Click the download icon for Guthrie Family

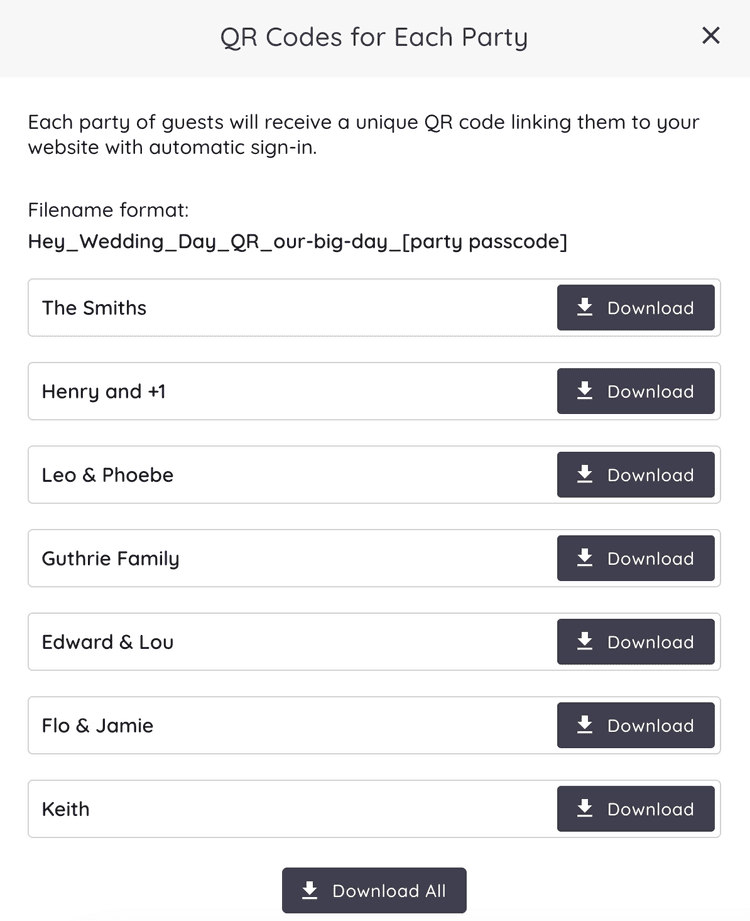(x=585, y=558)
